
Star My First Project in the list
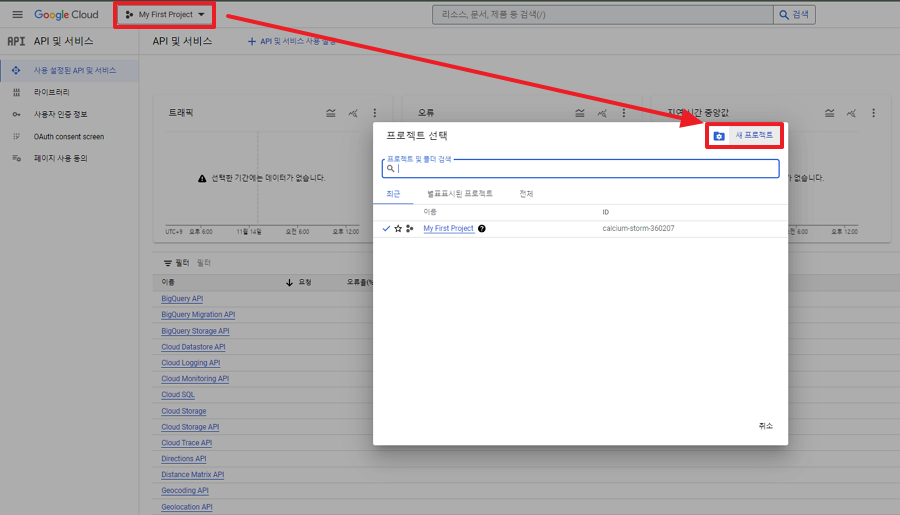(398, 229)
